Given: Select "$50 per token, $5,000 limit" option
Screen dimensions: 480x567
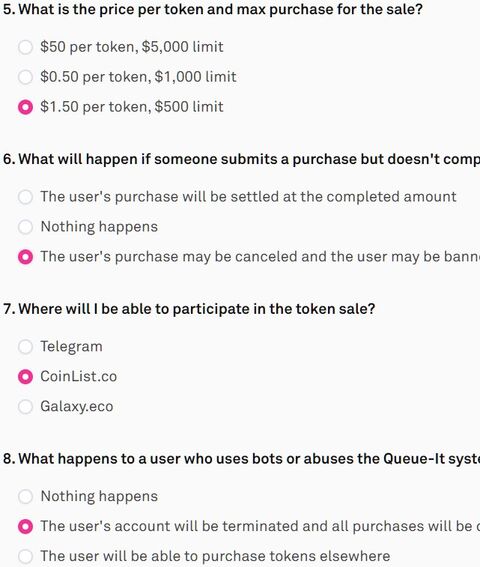Looking at the screenshot, I should (x=25, y=47).
